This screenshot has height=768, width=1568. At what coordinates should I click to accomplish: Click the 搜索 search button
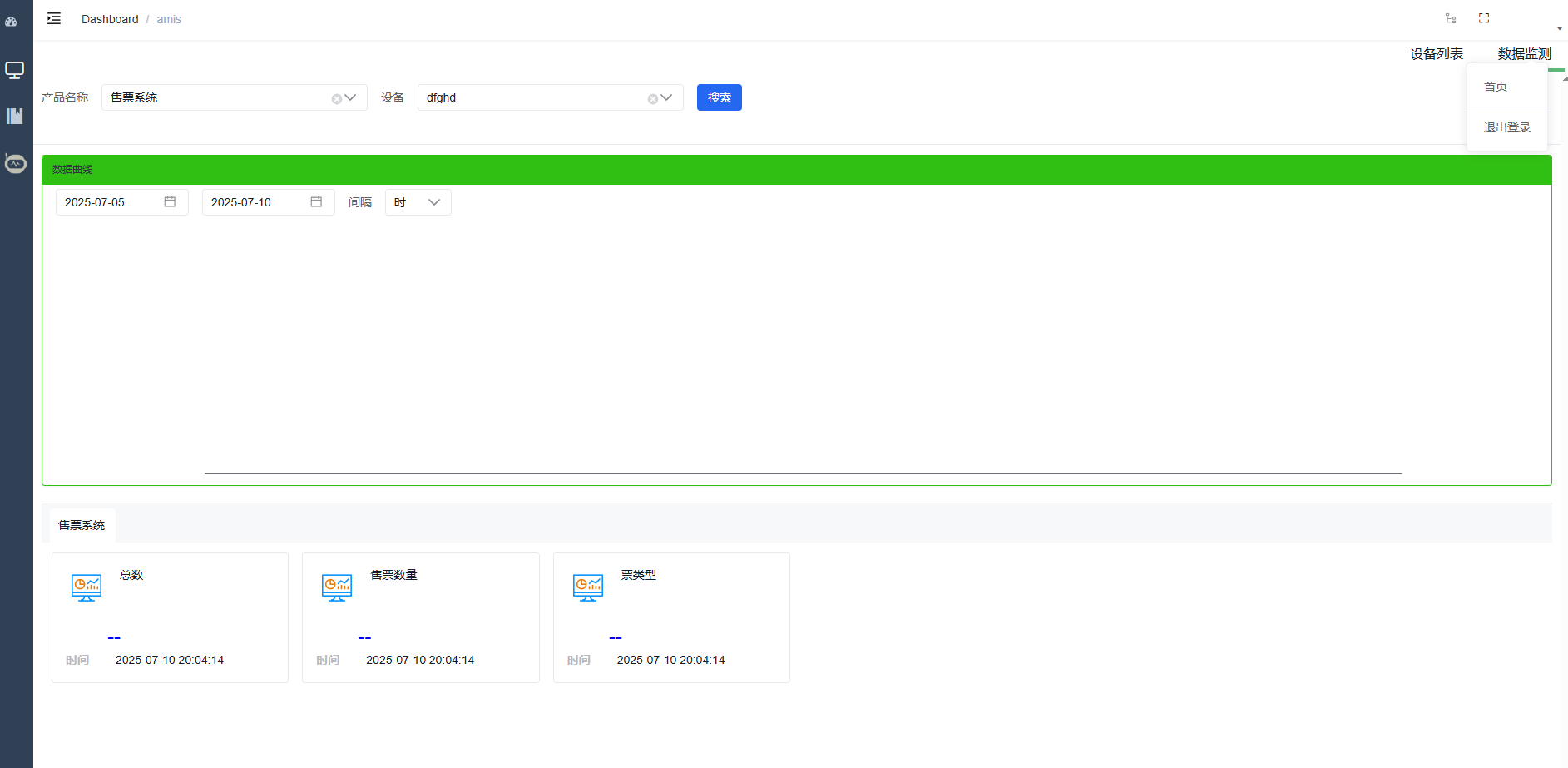720,97
